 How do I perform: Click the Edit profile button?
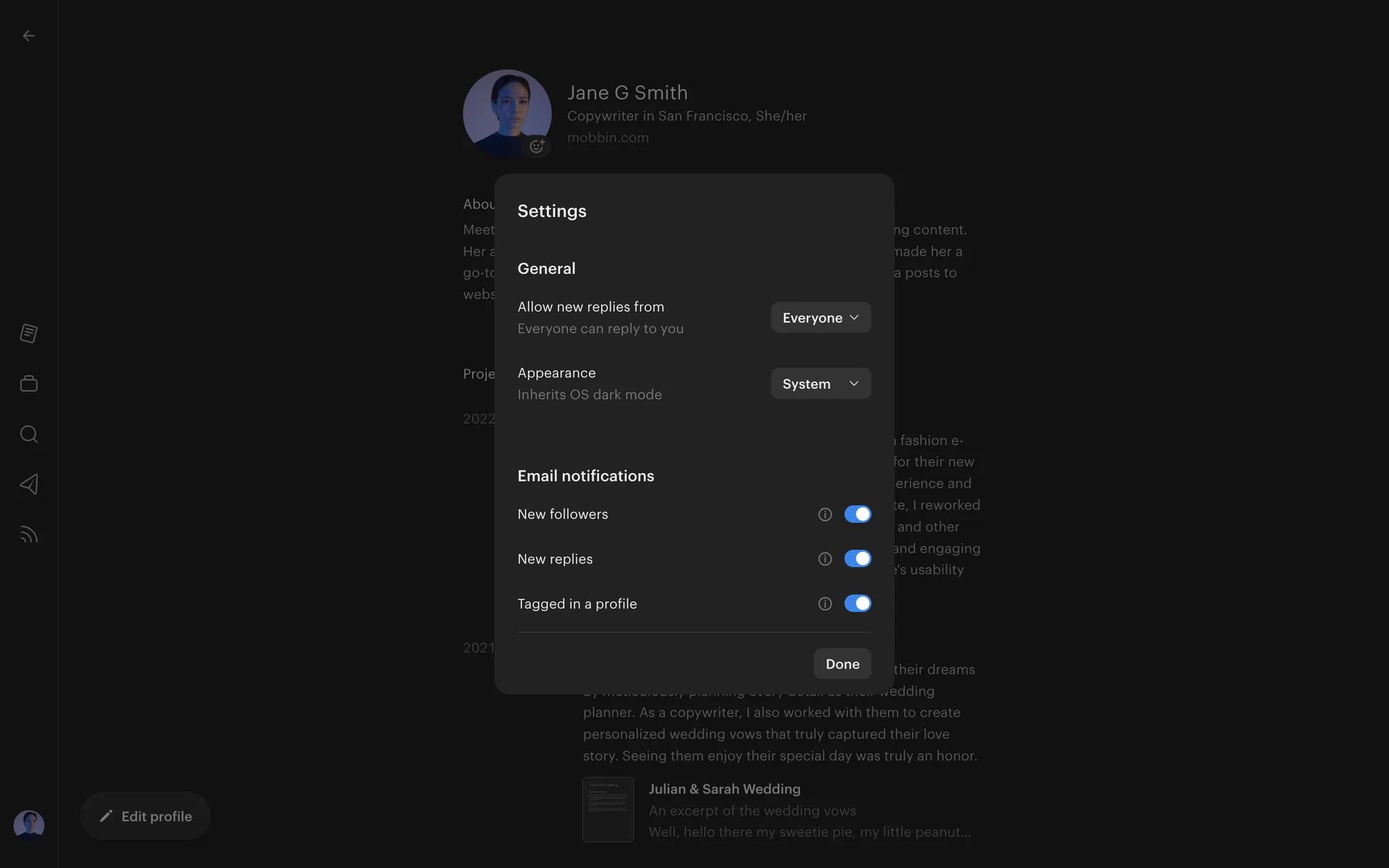(x=145, y=816)
